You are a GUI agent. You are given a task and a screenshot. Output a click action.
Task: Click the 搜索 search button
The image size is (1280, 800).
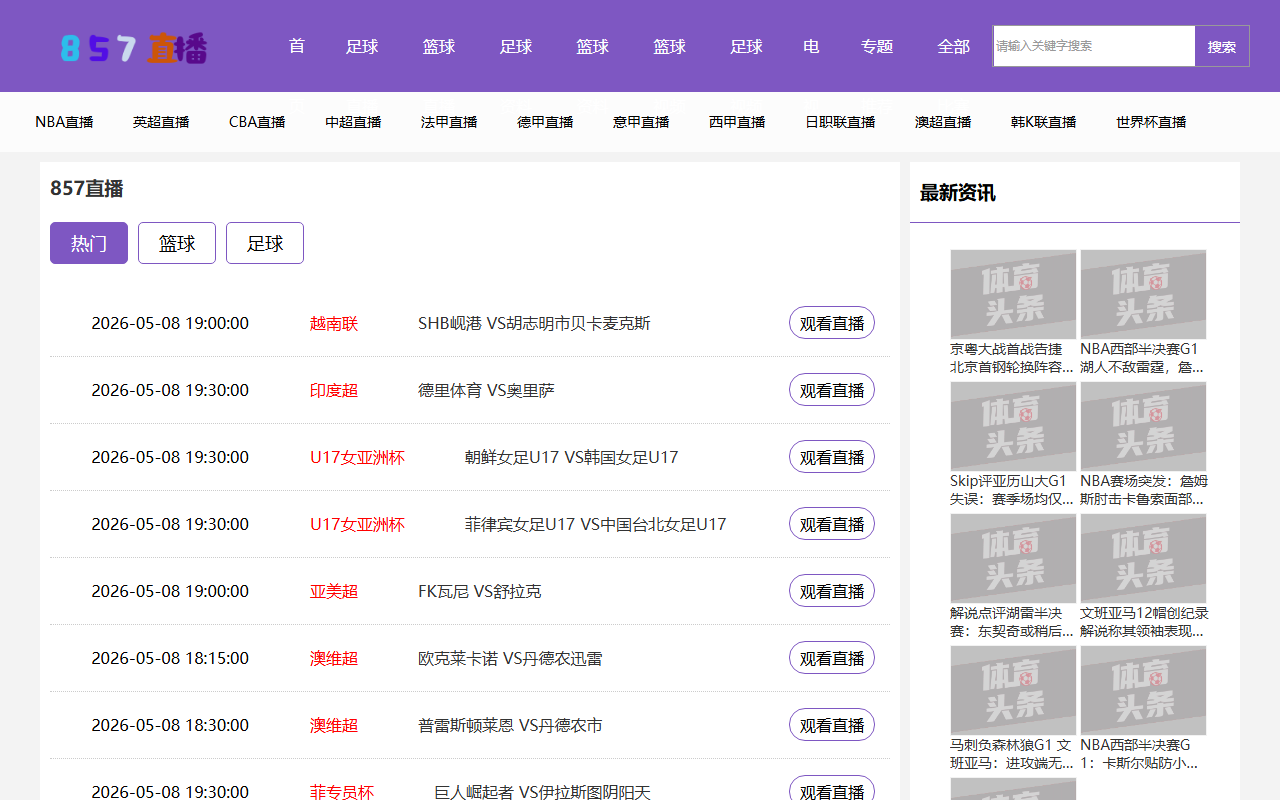tap(1222, 46)
